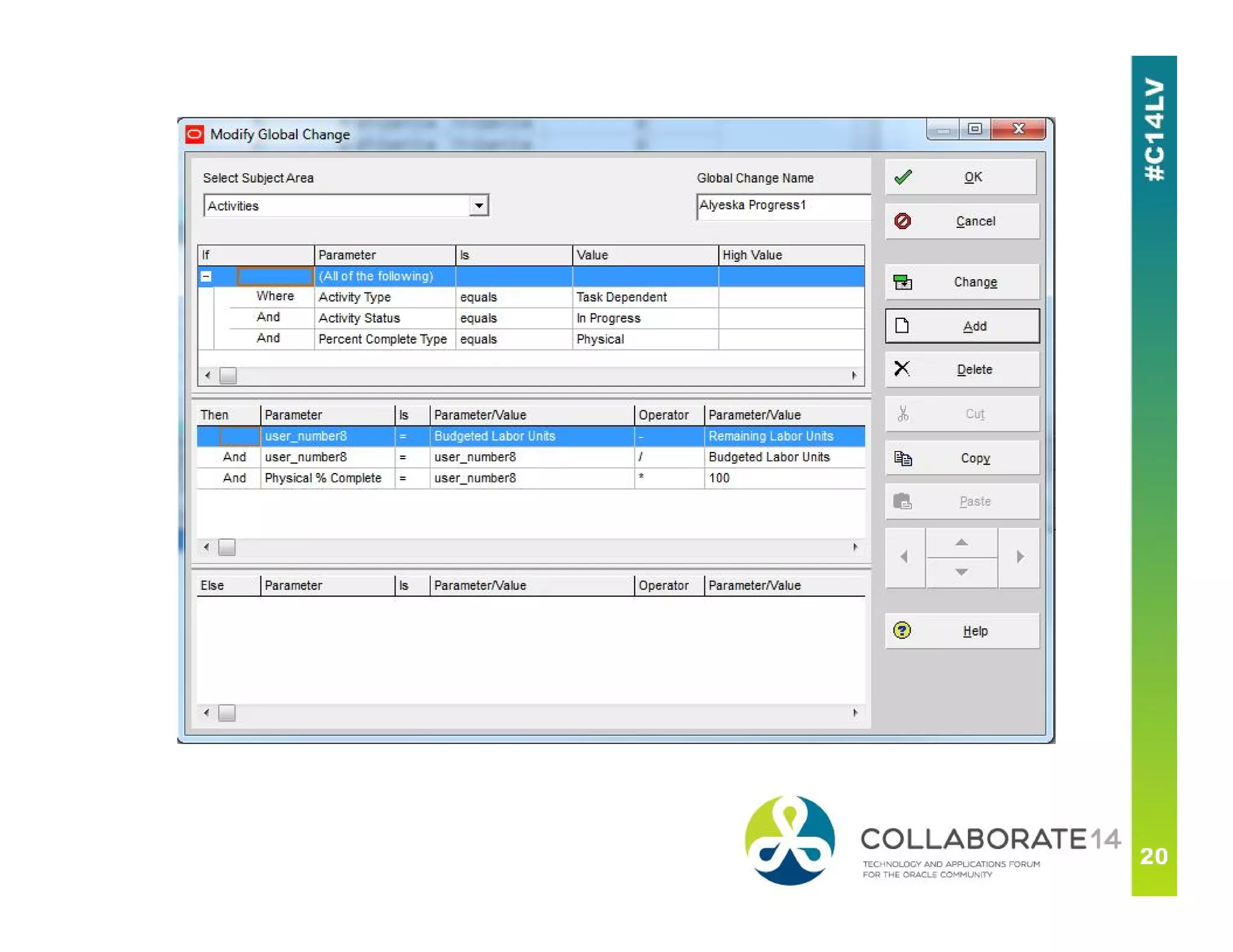1233x952 pixels.
Task: Collapse the All of the following group
Action: (206, 276)
